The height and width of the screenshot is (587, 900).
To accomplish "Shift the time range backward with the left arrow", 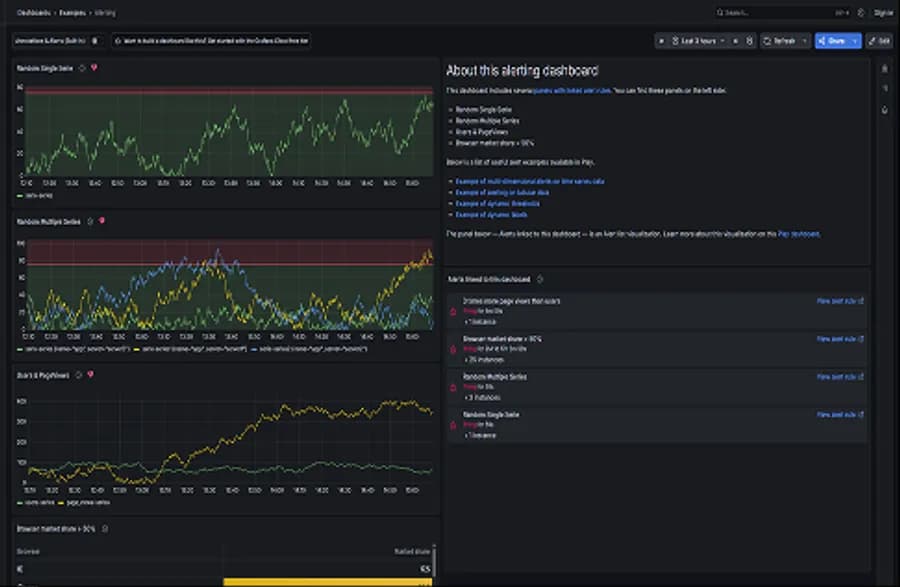I will click(661, 41).
